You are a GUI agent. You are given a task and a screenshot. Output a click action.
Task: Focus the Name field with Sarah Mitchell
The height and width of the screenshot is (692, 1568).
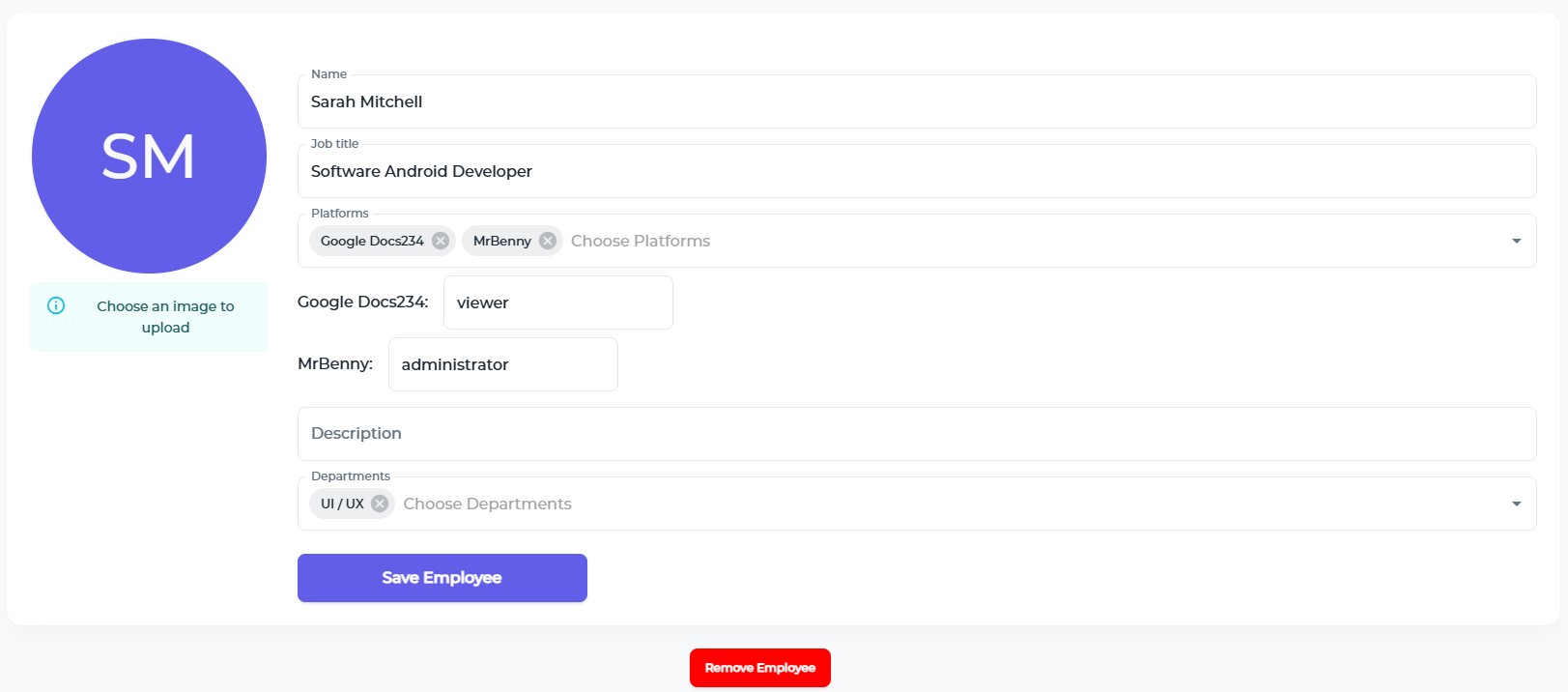(x=916, y=101)
